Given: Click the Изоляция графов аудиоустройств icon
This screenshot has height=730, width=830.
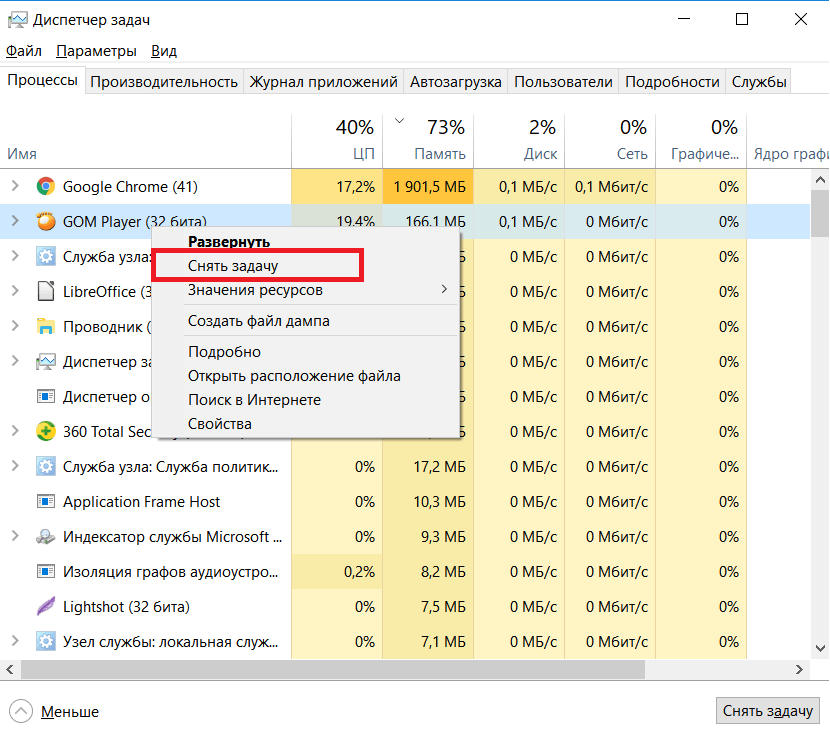Looking at the screenshot, I should coord(46,571).
